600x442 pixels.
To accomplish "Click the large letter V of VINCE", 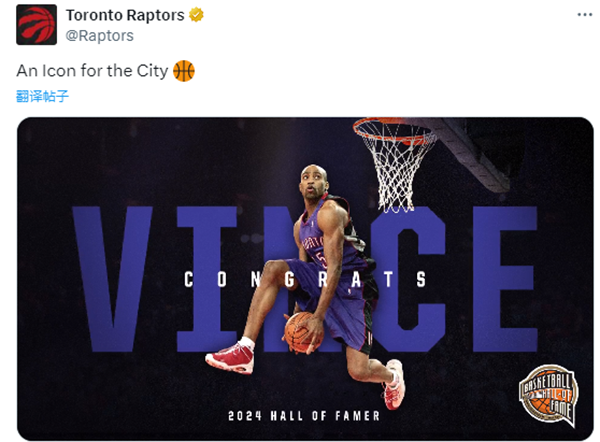I will pos(112,279).
